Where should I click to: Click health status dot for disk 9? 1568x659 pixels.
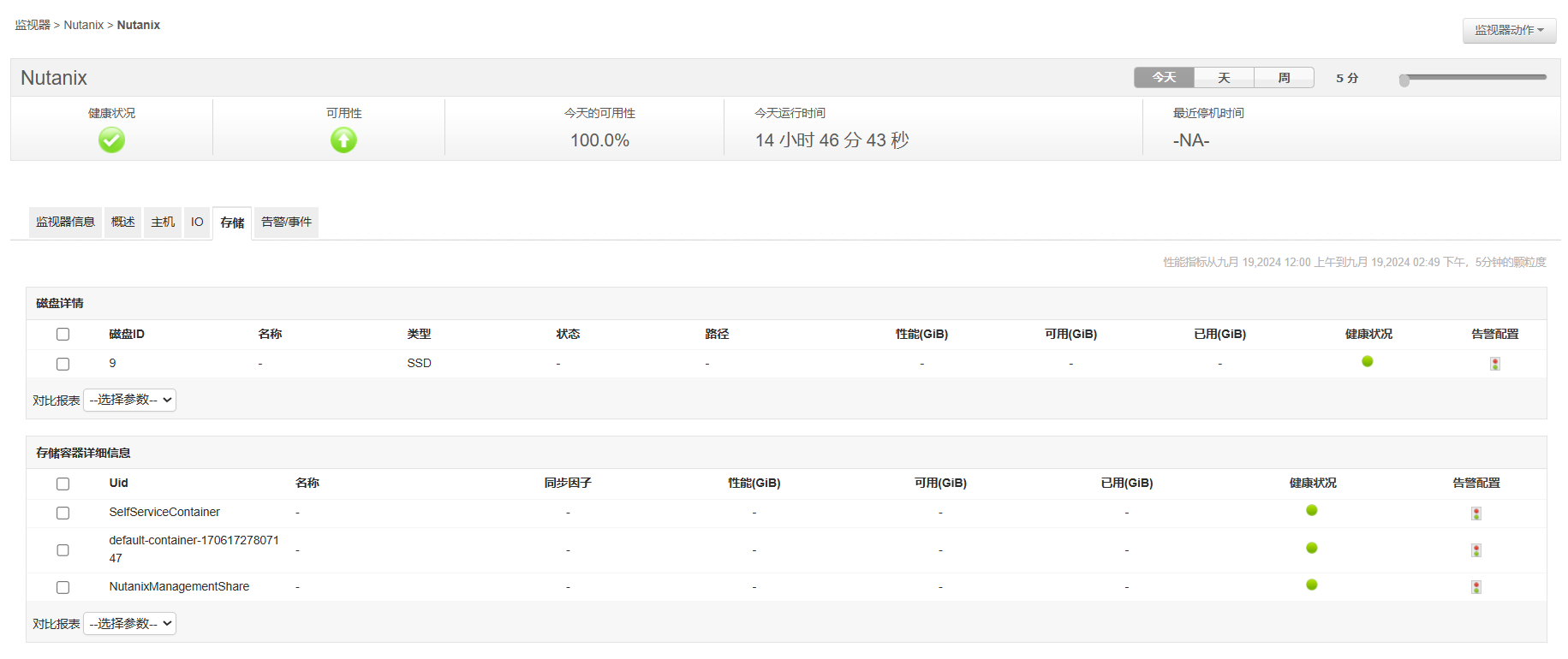coord(1368,361)
